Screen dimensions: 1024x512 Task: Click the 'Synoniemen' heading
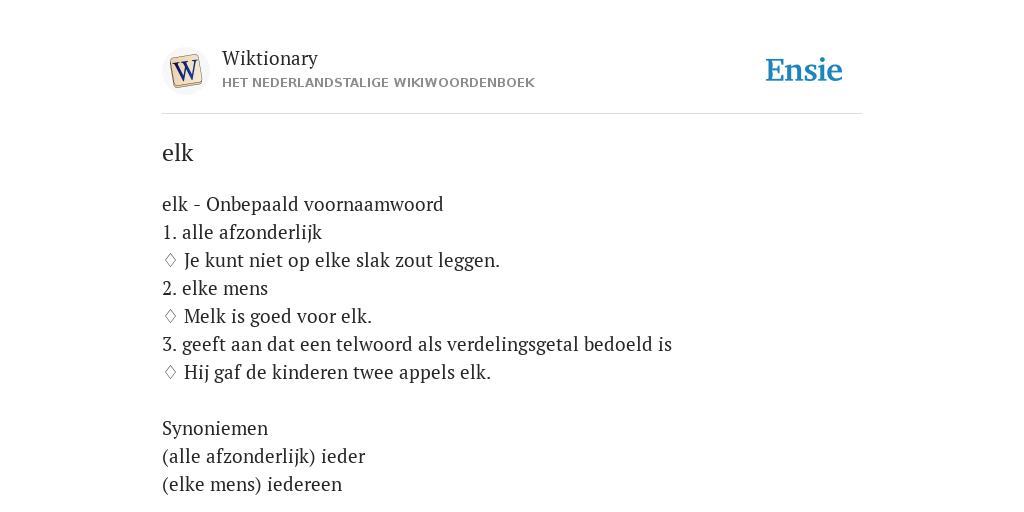215,428
